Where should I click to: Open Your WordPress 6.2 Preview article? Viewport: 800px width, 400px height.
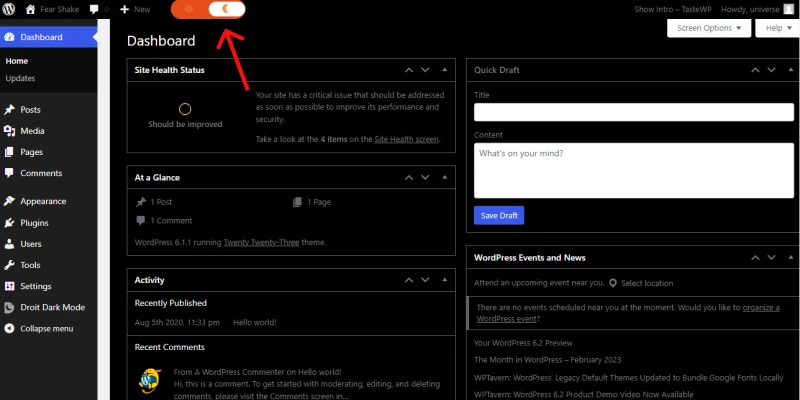click(x=523, y=343)
